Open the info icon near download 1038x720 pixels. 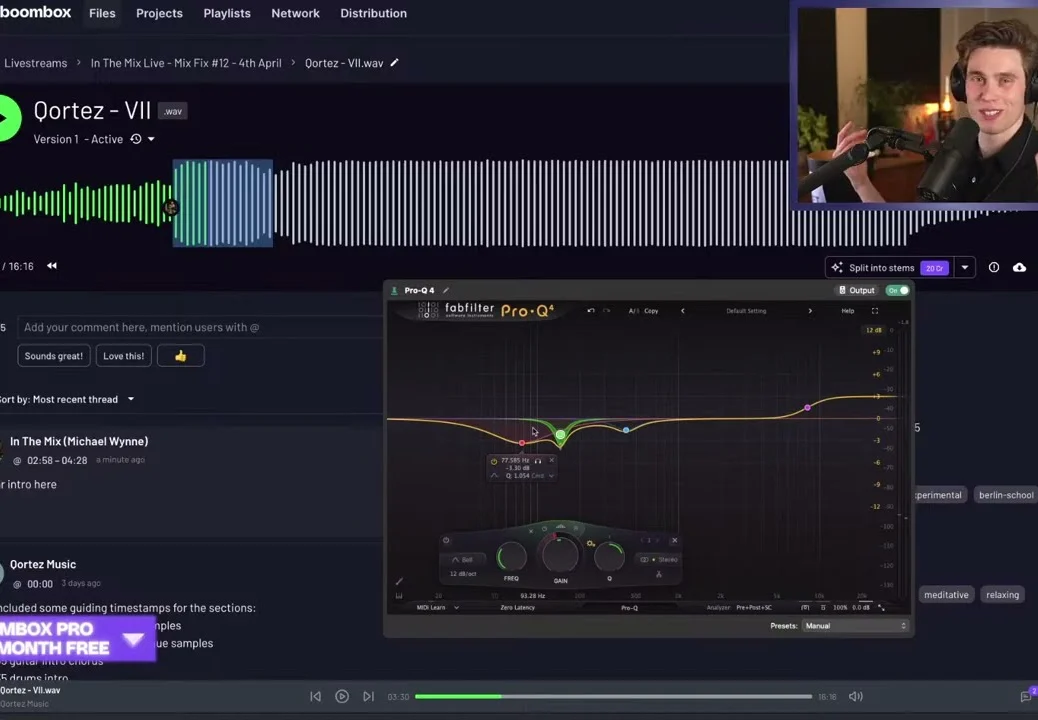tap(994, 267)
